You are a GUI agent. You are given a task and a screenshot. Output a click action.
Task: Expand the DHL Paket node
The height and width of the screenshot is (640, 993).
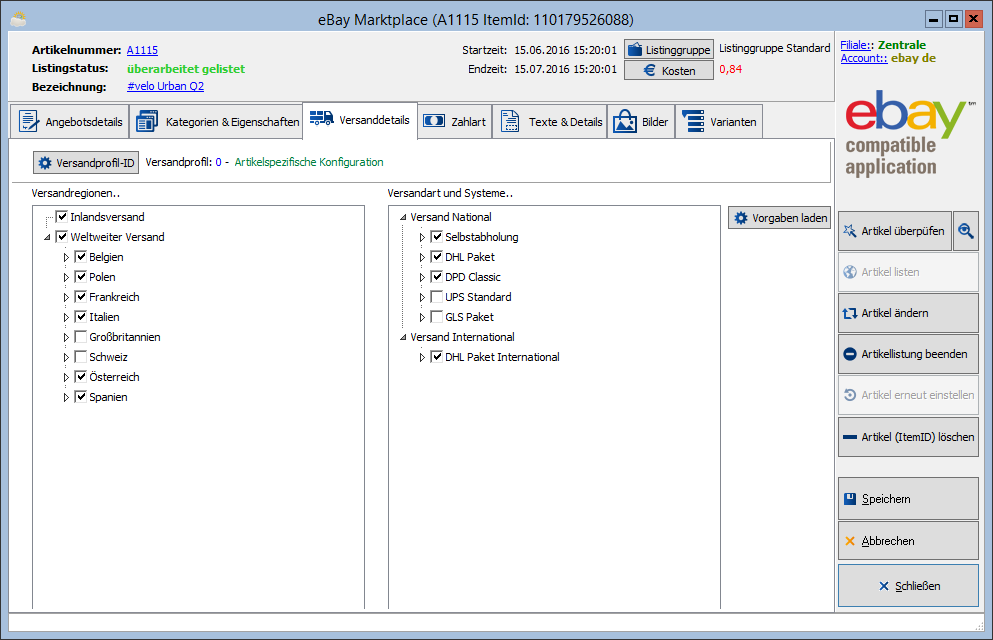(x=422, y=258)
